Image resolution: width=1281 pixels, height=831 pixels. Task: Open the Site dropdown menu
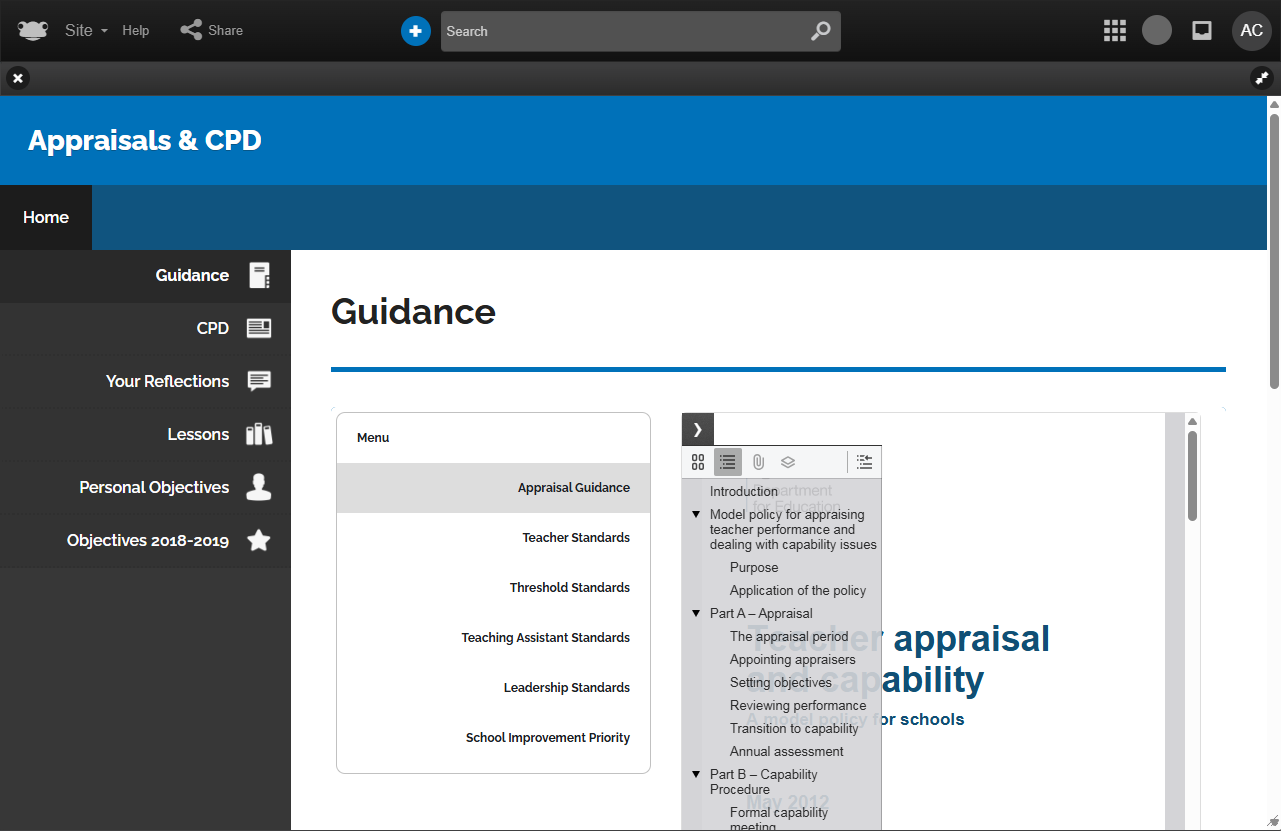pos(85,30)
